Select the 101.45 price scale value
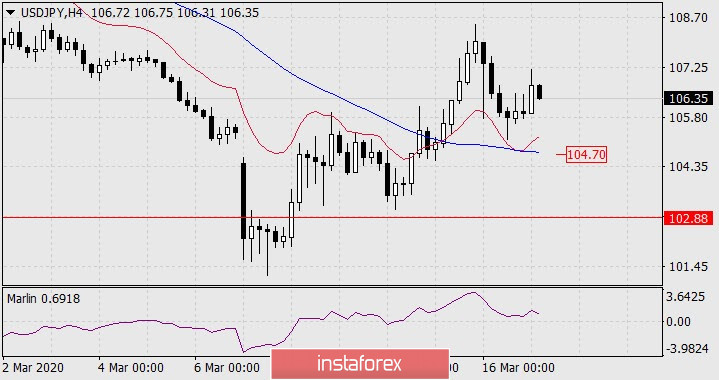 coord(688,266)
